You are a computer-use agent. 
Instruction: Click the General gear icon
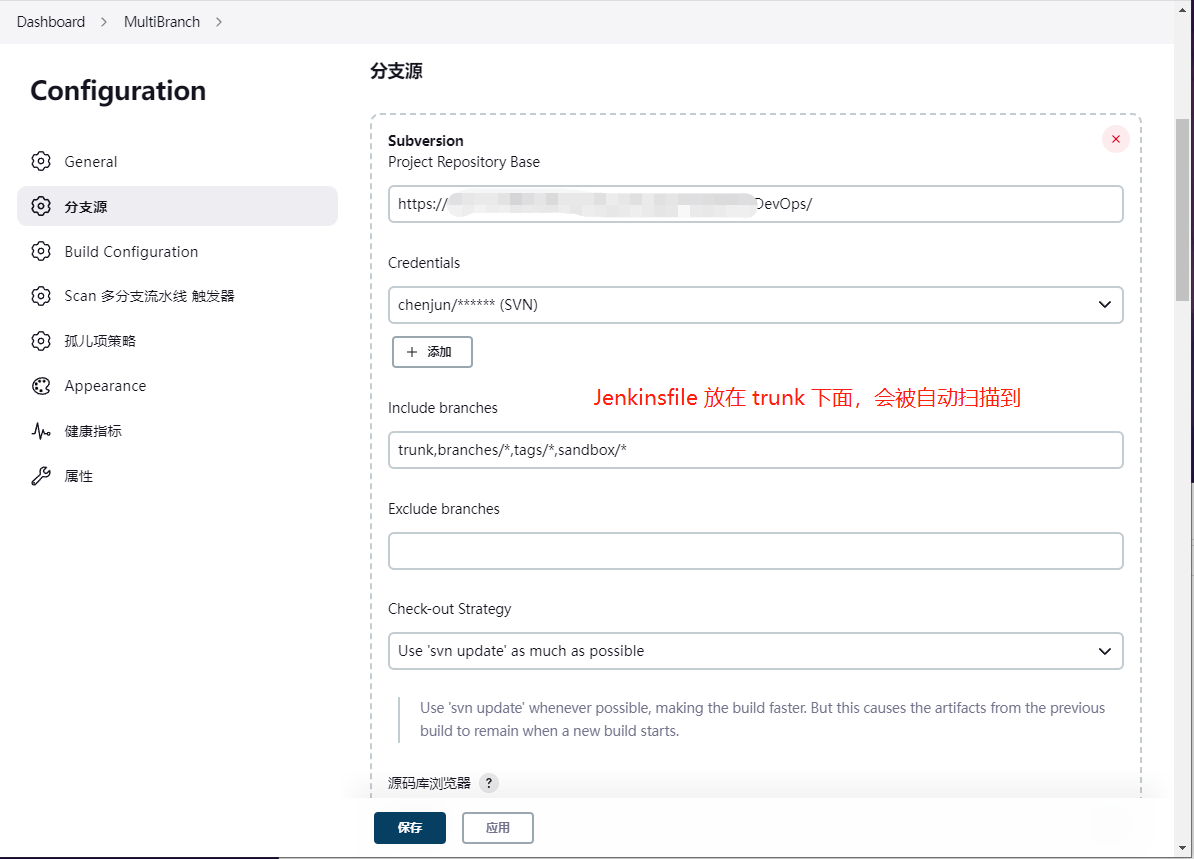[41, 161]
